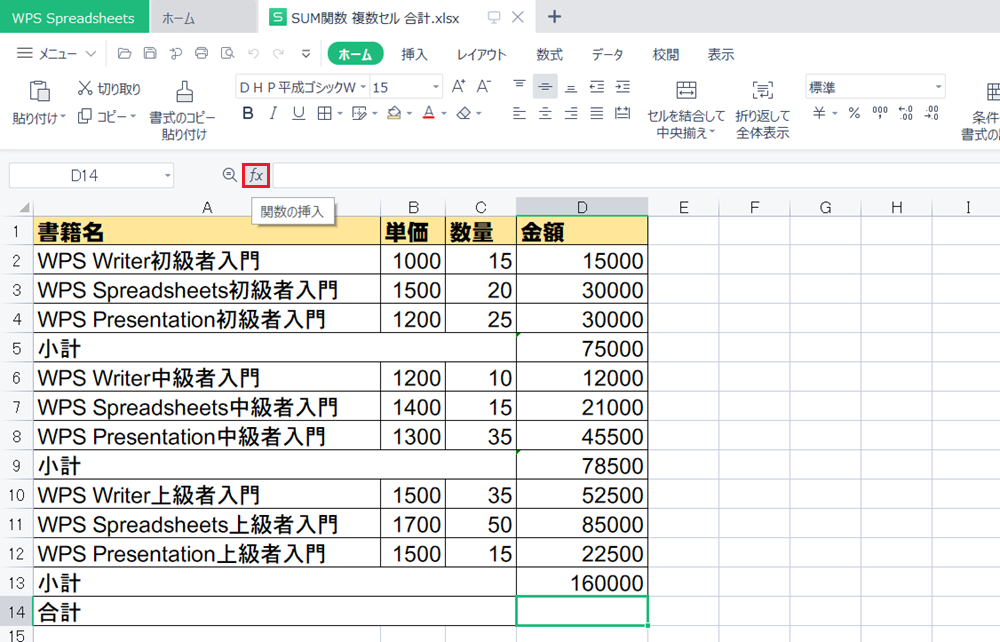Click the redo arrow icon

pyautogui.click(x=279, y=54)
